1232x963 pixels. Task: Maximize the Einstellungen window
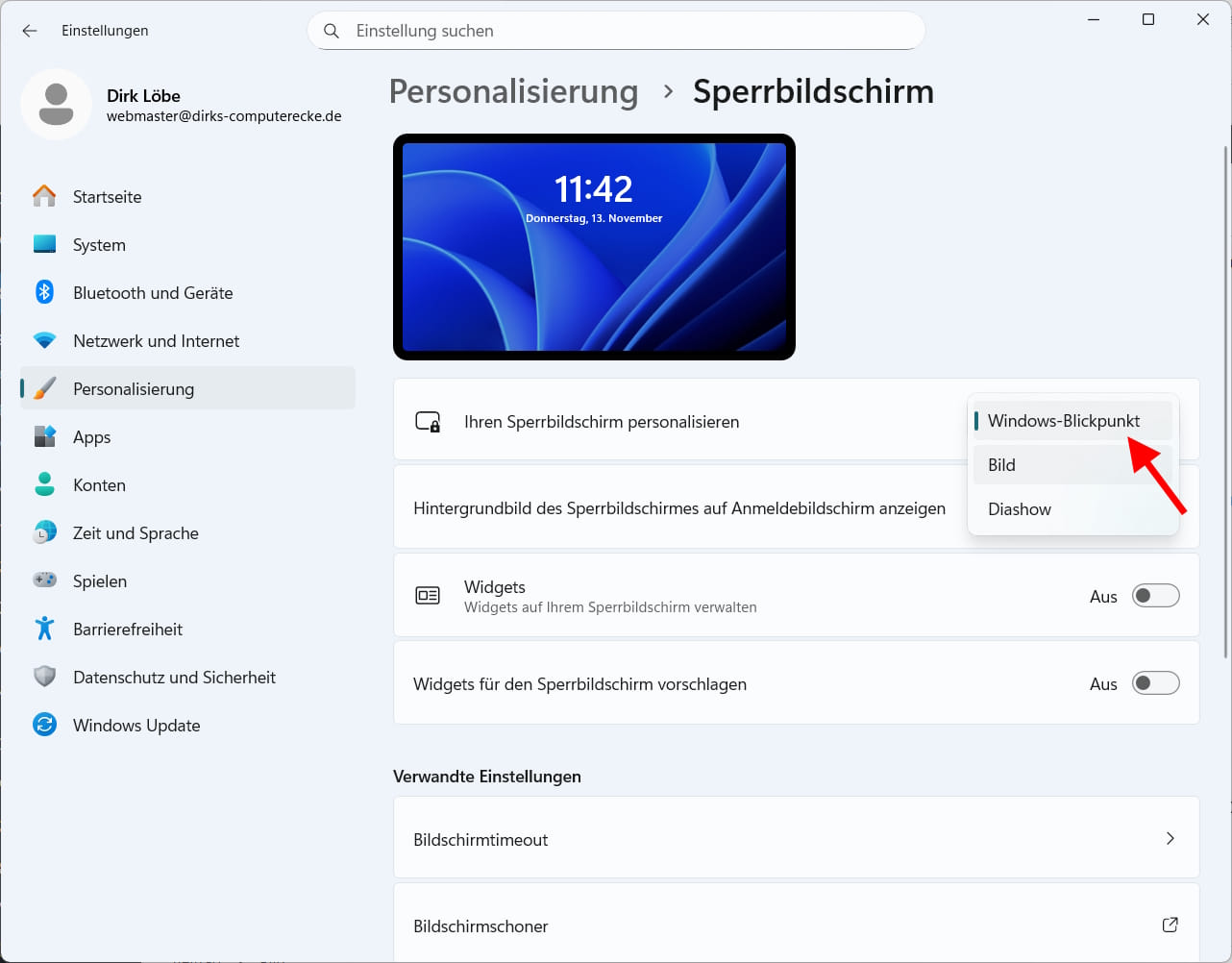click(x=1147, y=19)
